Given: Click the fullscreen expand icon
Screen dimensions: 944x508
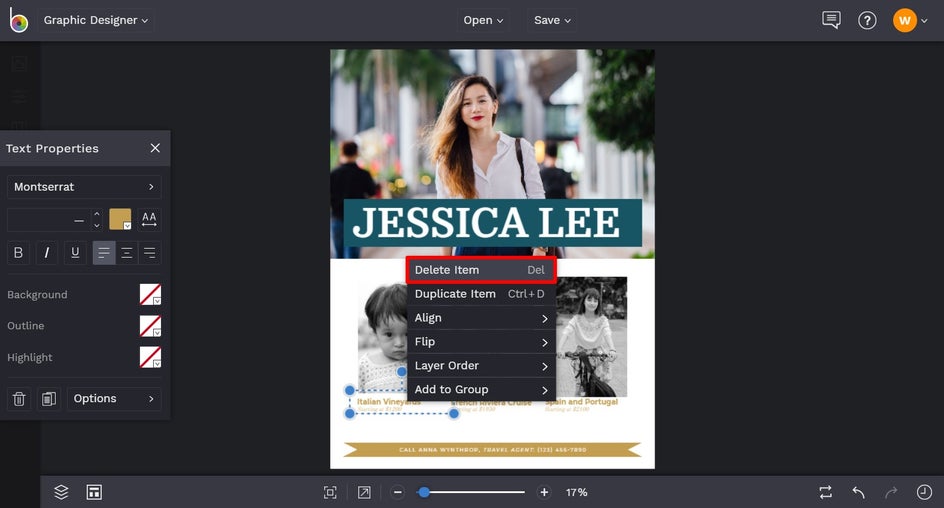Looking at the screenshot, I should point(364,492).
